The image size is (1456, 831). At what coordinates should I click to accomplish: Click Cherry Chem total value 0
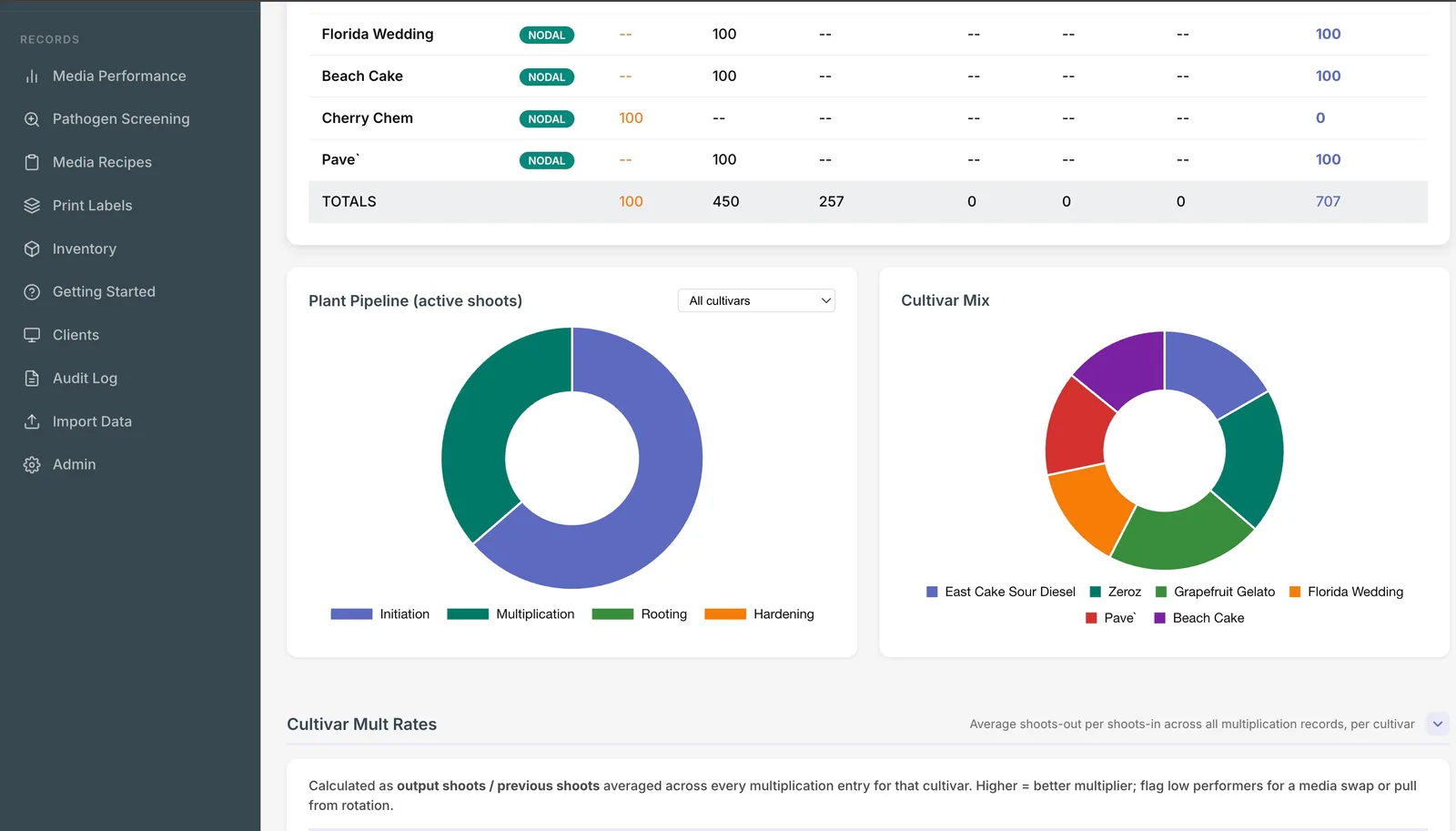(1320, 118)
